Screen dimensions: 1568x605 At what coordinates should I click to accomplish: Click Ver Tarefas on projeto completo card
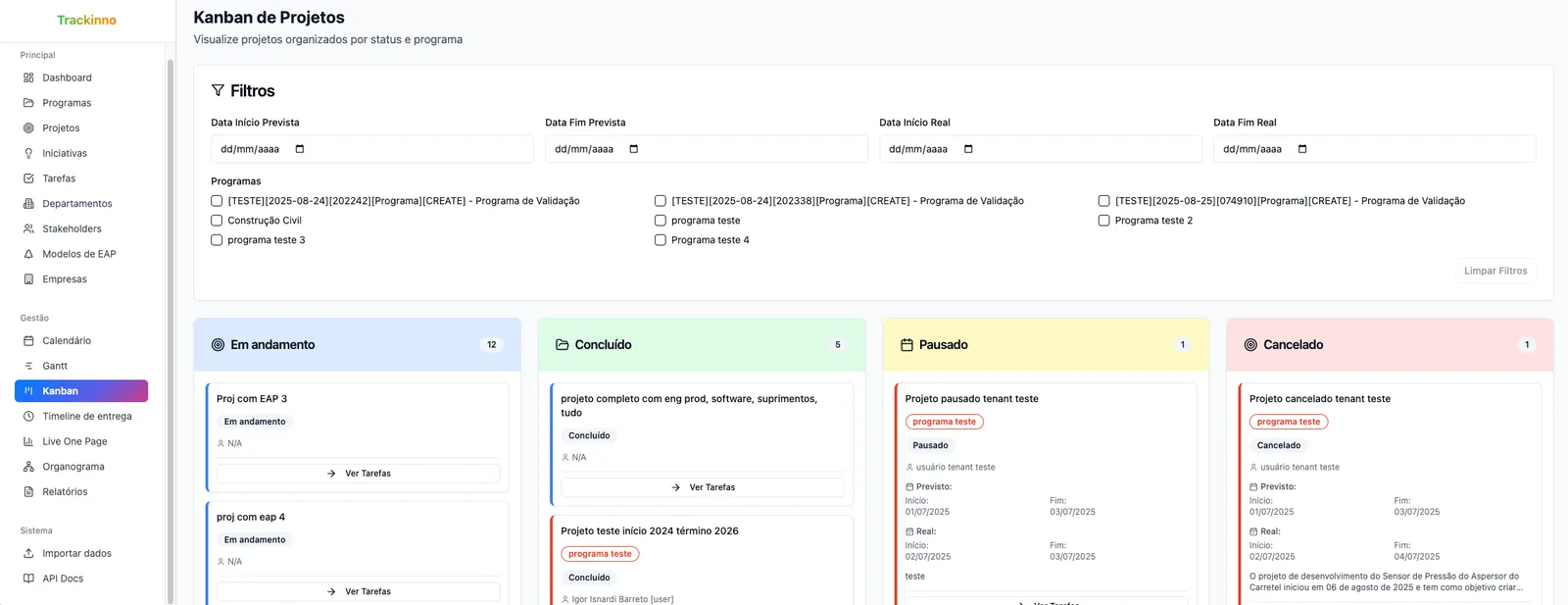click(703, 487)
